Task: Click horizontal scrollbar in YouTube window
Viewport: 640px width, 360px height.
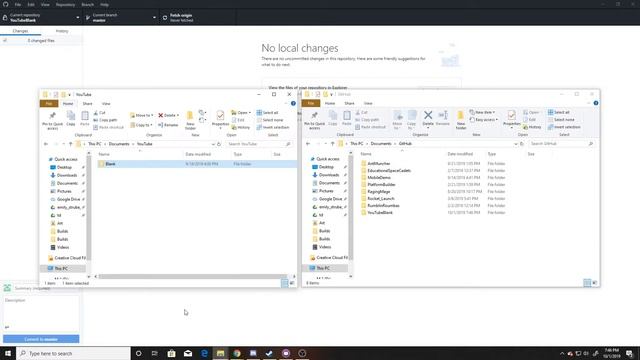Action: point(192,276)
